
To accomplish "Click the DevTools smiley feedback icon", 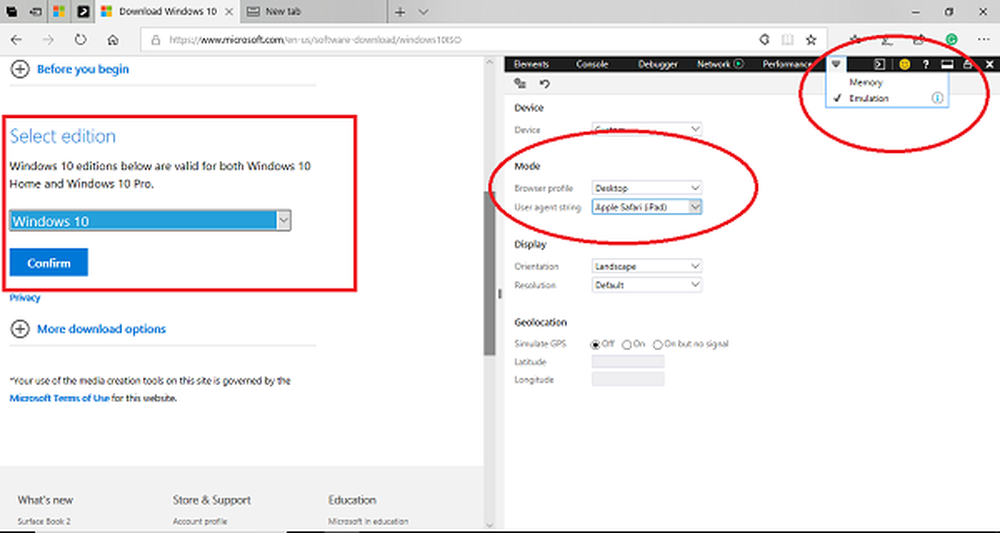I will [904, 64].
